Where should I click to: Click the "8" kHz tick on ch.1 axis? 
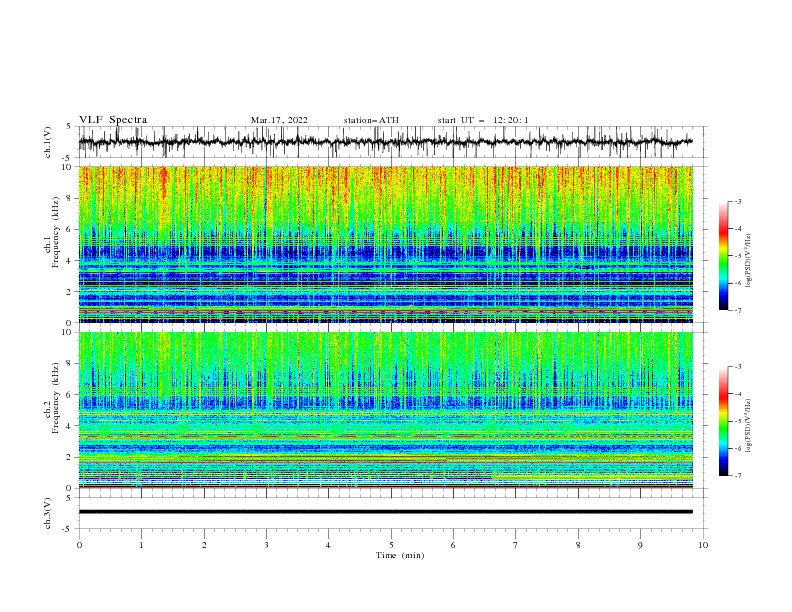point(70,198)
